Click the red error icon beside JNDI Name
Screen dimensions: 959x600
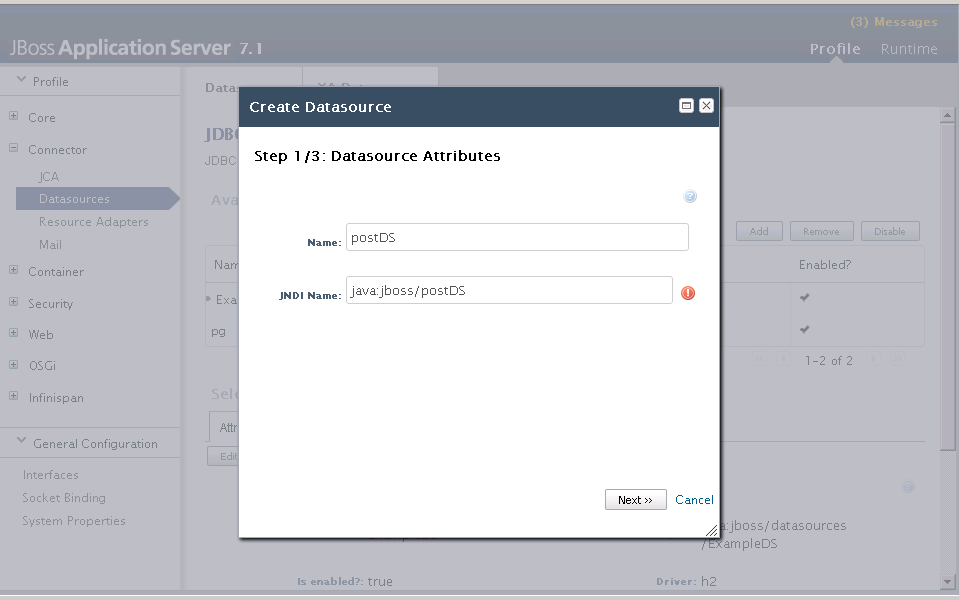point(688,293)
